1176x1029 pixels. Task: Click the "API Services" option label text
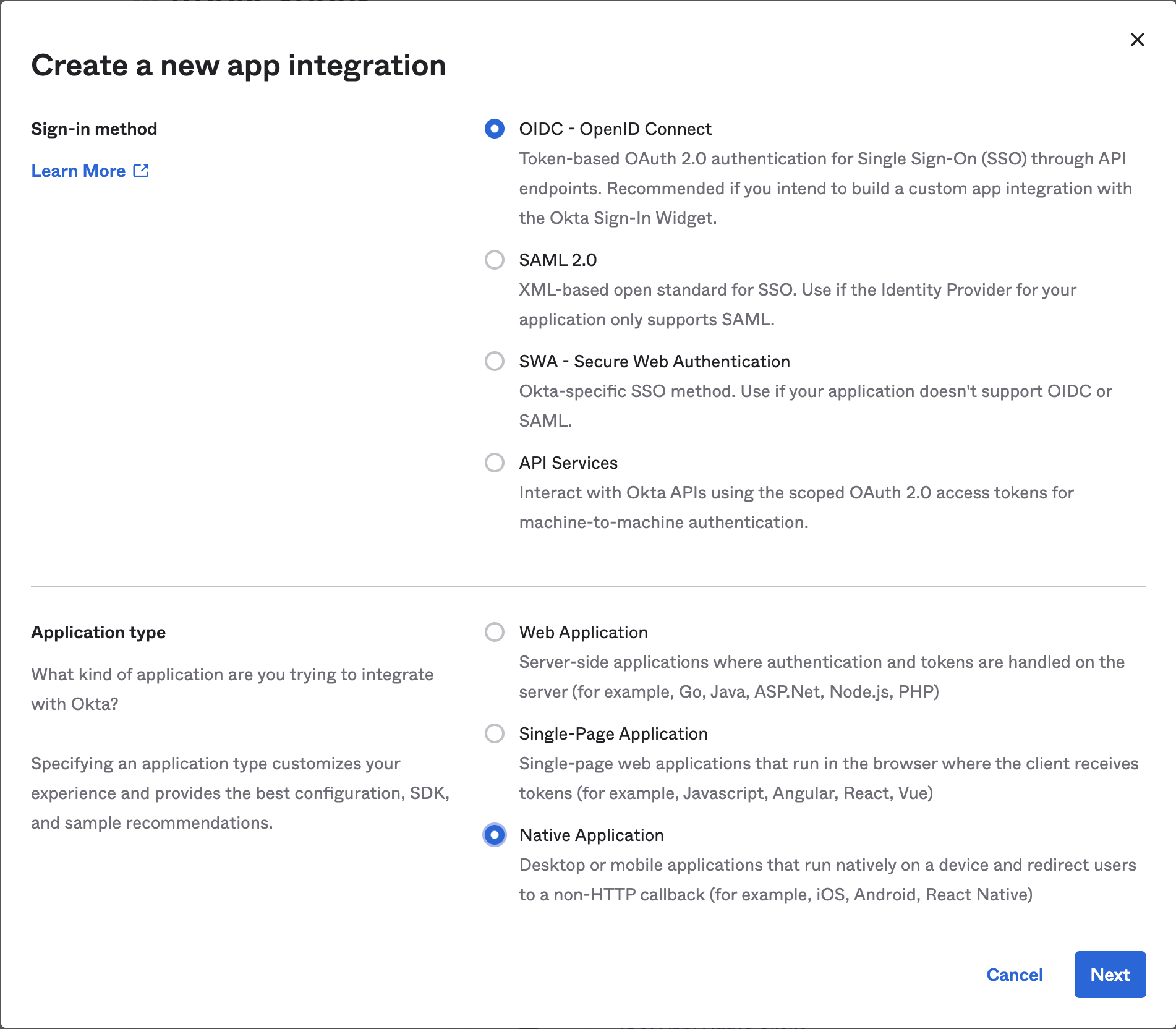(568, 463)
